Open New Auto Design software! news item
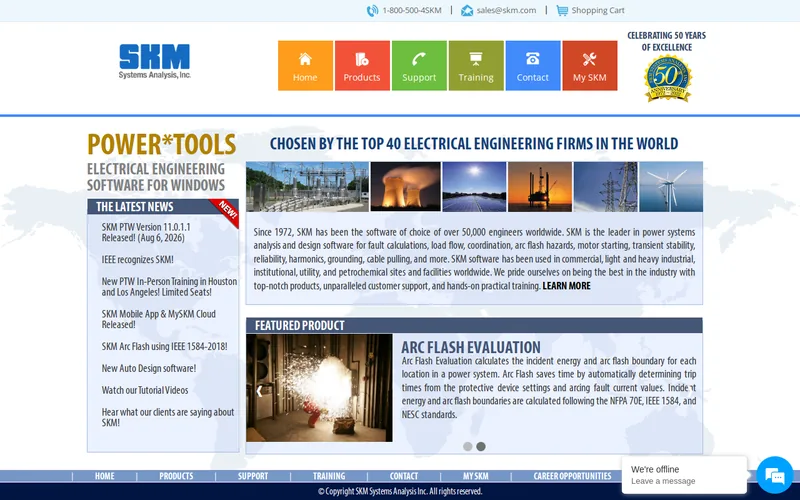Image resolution: width=800 pixels, height=500 pixels. pos(148,368)
